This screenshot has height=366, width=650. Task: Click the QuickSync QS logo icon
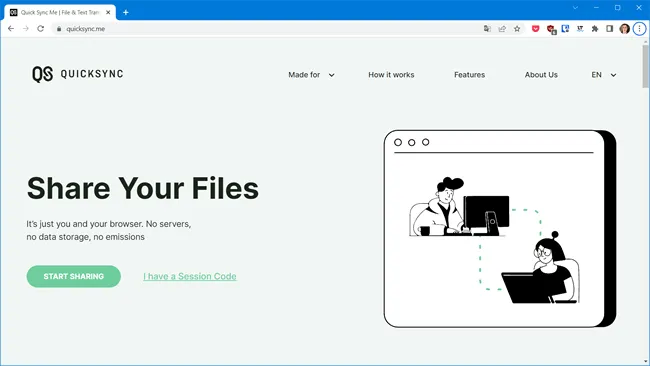coord(42,74)
